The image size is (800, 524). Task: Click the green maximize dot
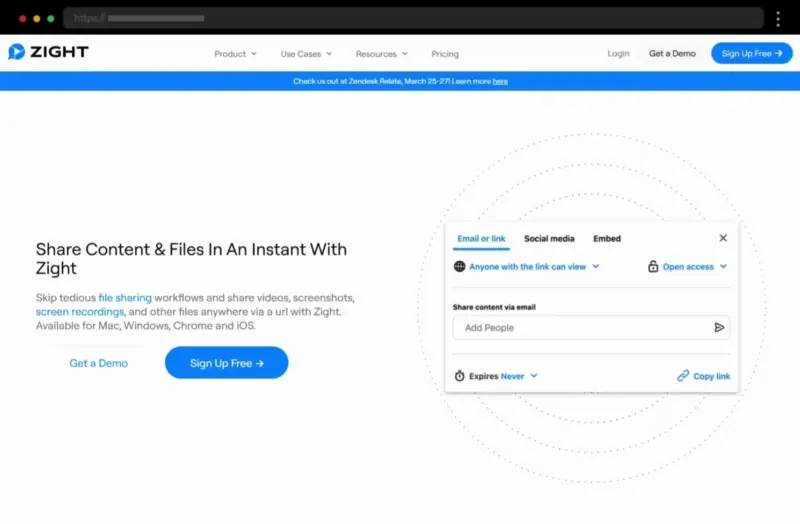click(x=51, y=18)
